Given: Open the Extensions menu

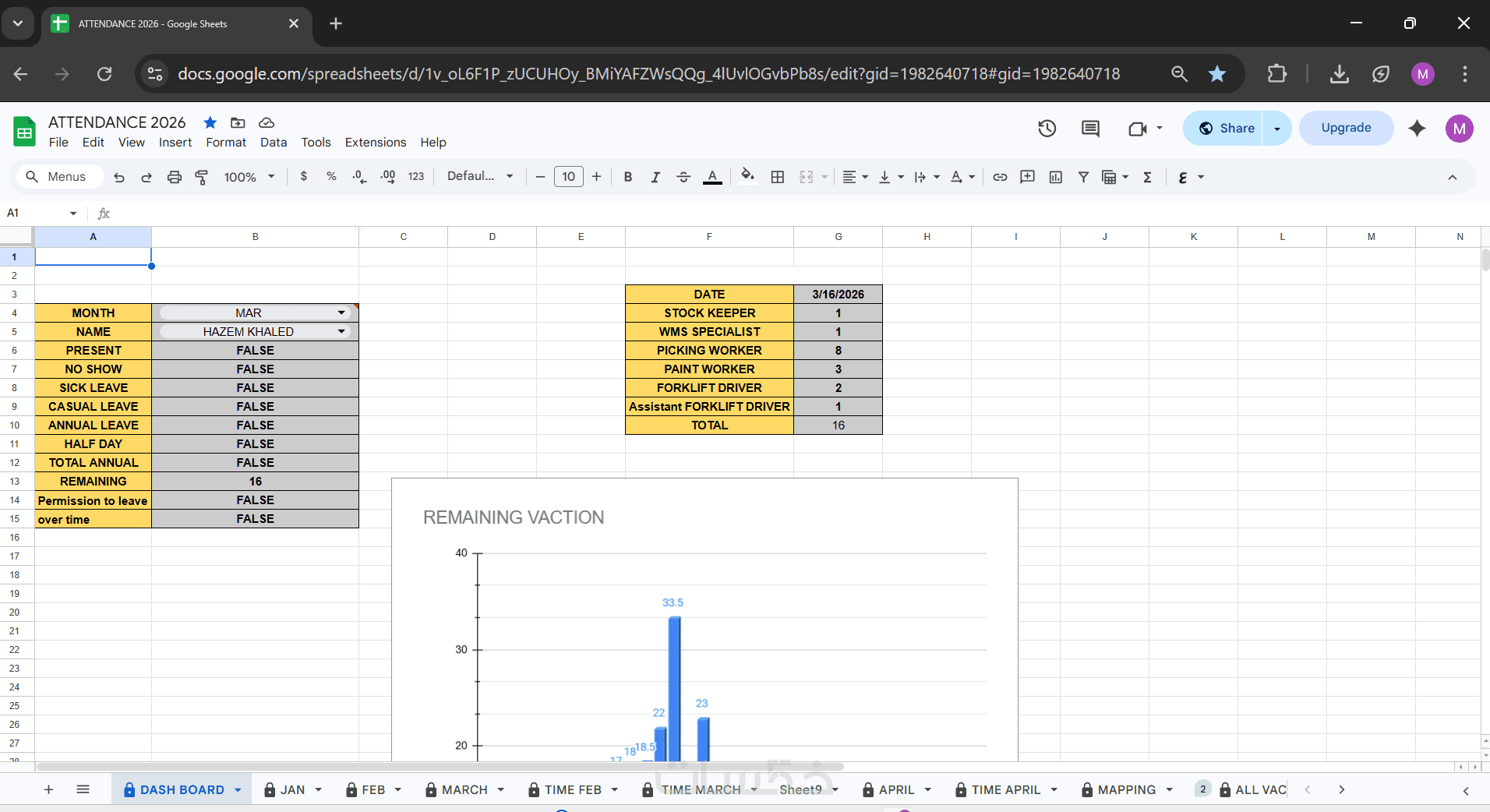Looking at the screenshot, I should (376, 142).
